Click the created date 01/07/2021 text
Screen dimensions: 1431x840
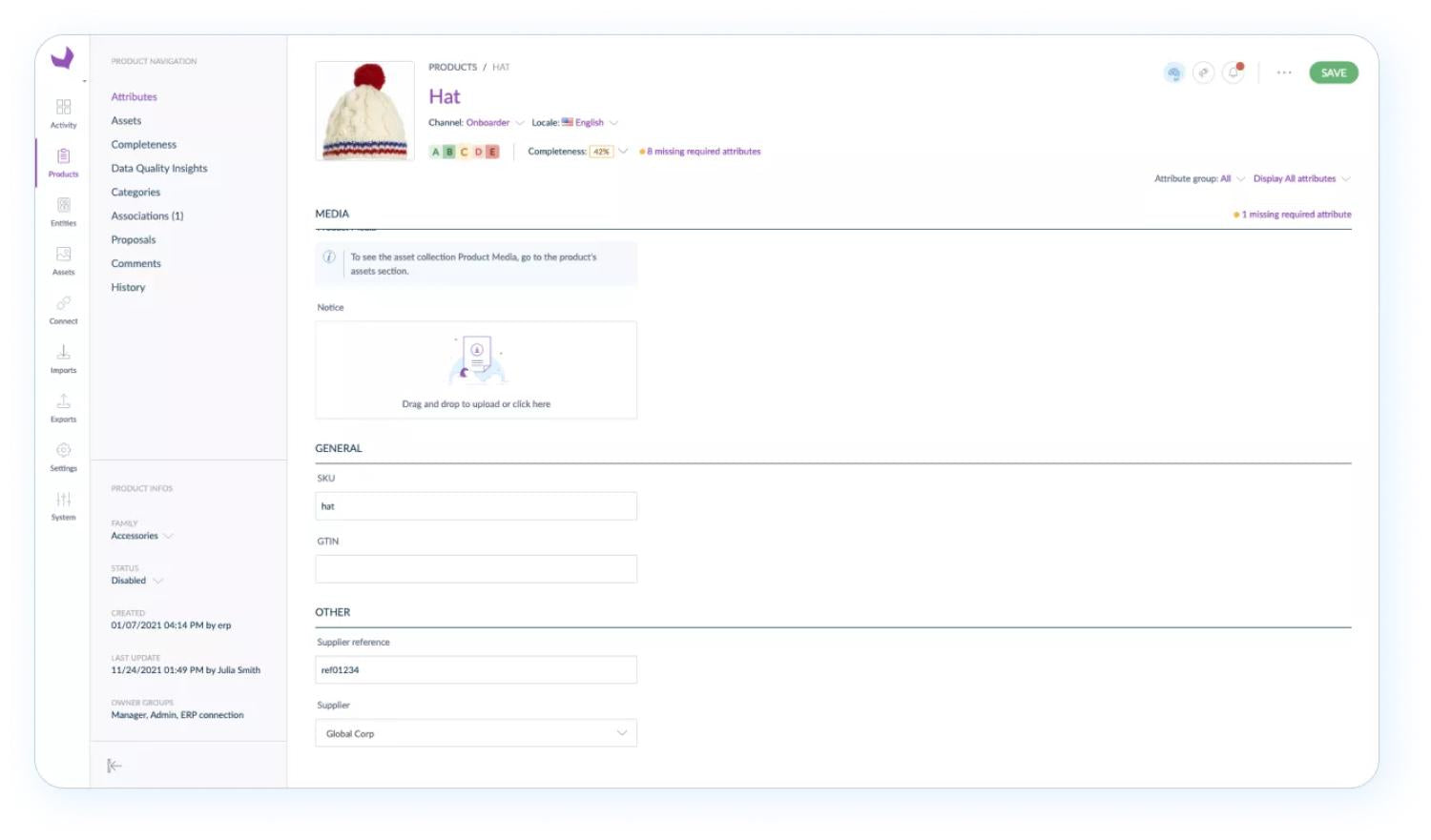171,625
